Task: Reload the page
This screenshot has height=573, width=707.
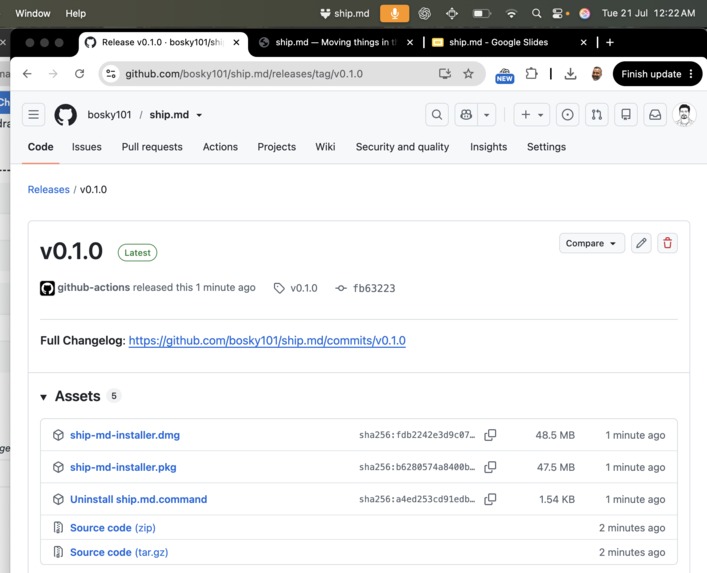Action: pos(80,73)
